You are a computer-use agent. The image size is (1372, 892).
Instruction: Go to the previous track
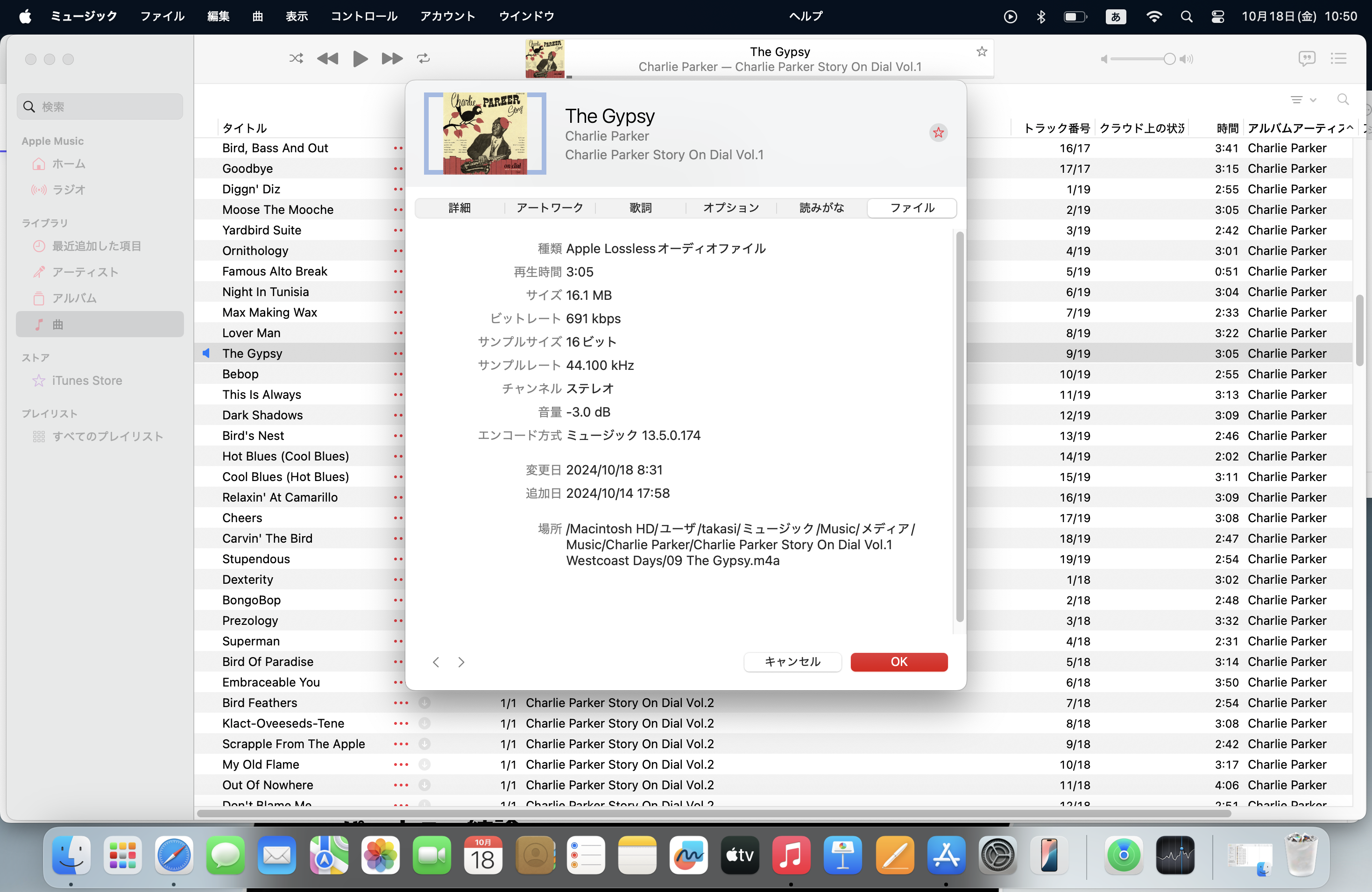327,59
